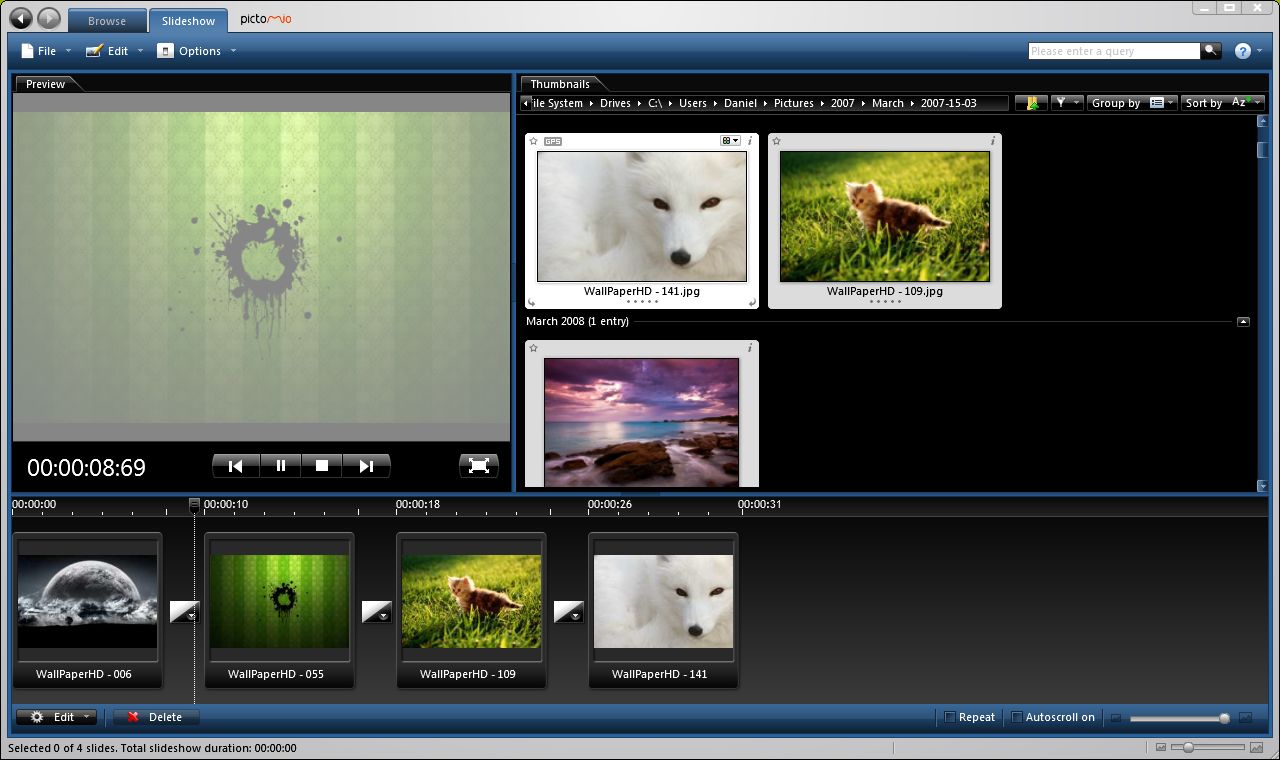Skip to next slide in preview
Viewport: 1280px width, 760px height.
point(366,466)
